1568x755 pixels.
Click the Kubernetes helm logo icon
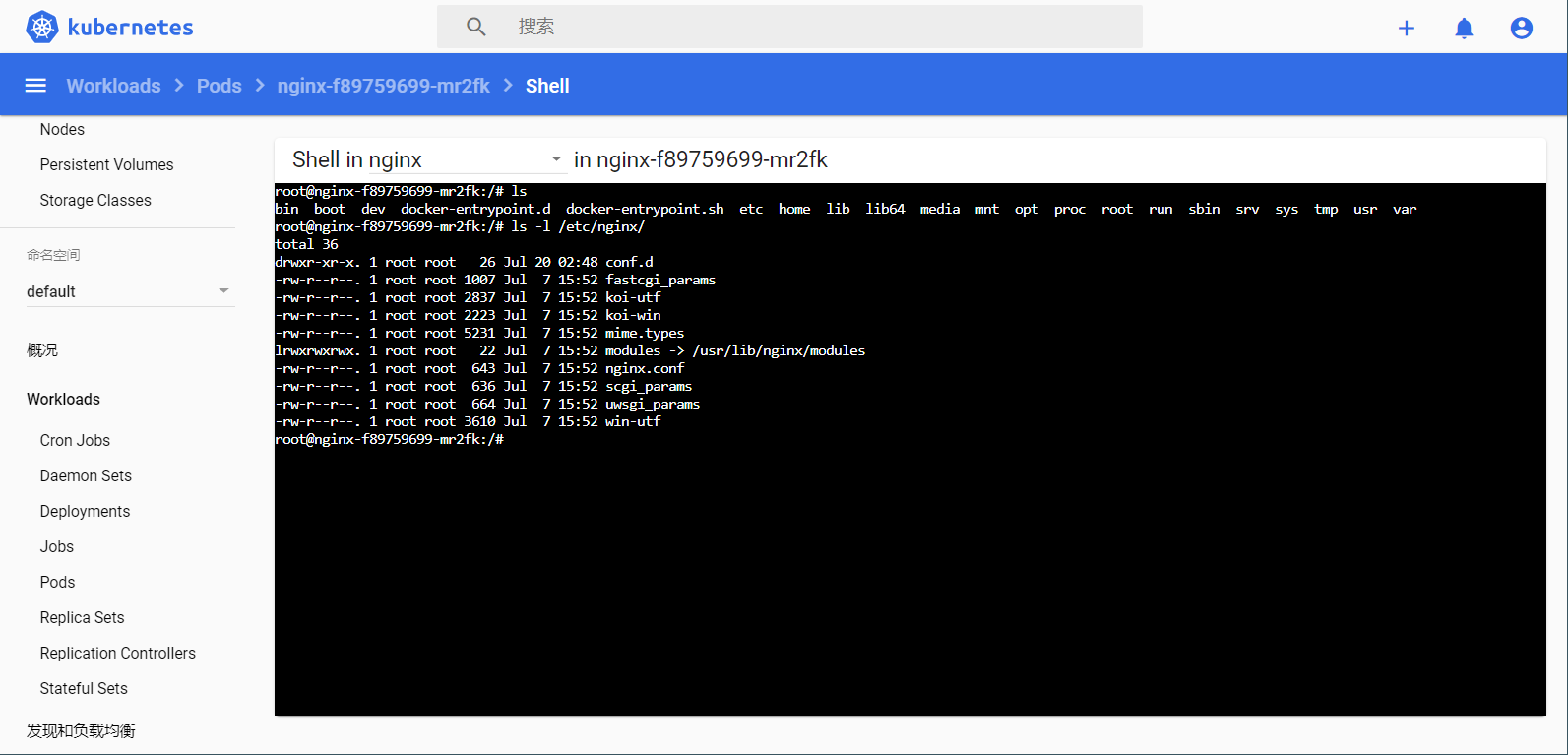[42, 27]
